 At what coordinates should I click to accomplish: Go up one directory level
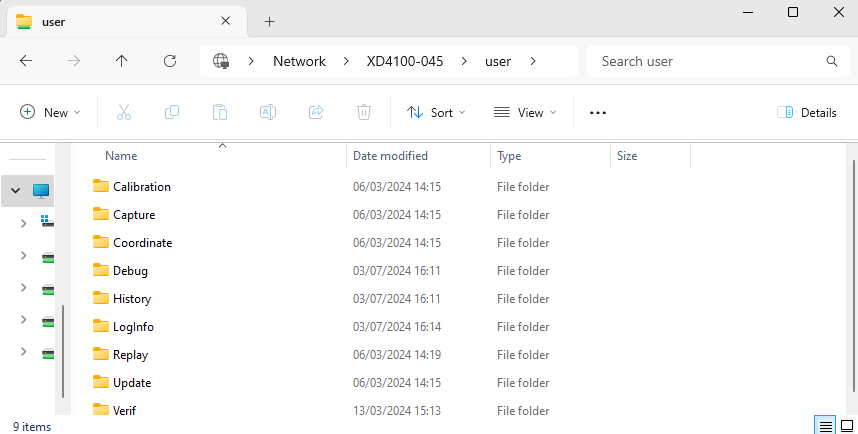pos(122,61)
